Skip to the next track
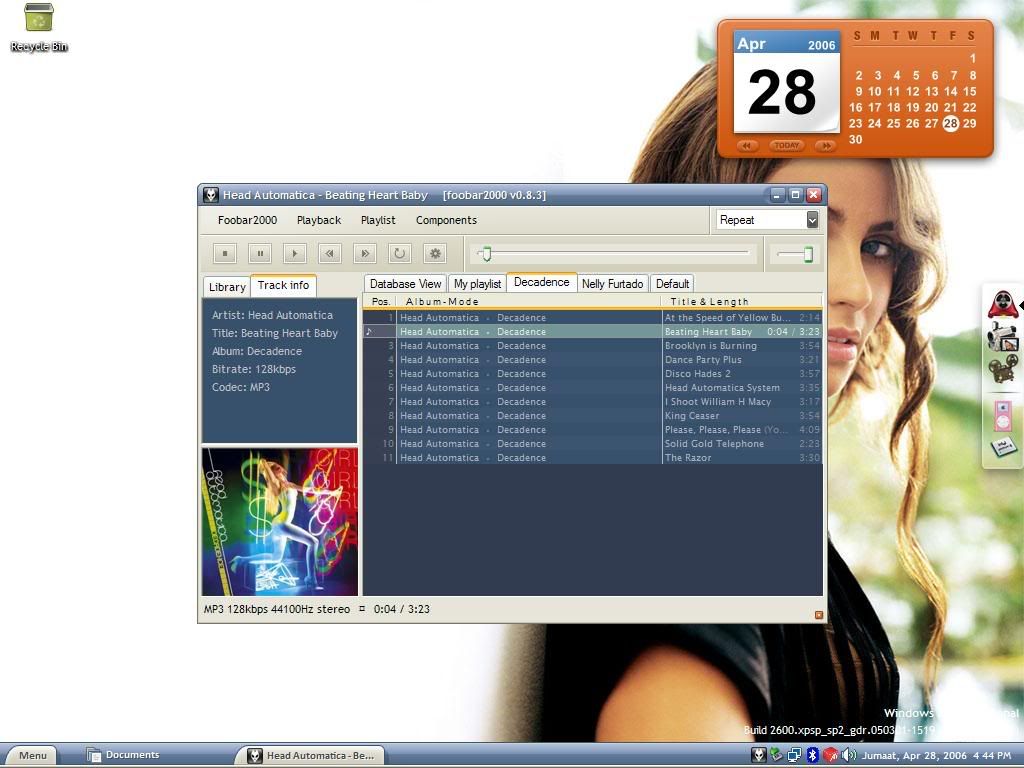The image size is (1024, 768). coord(365,254)
